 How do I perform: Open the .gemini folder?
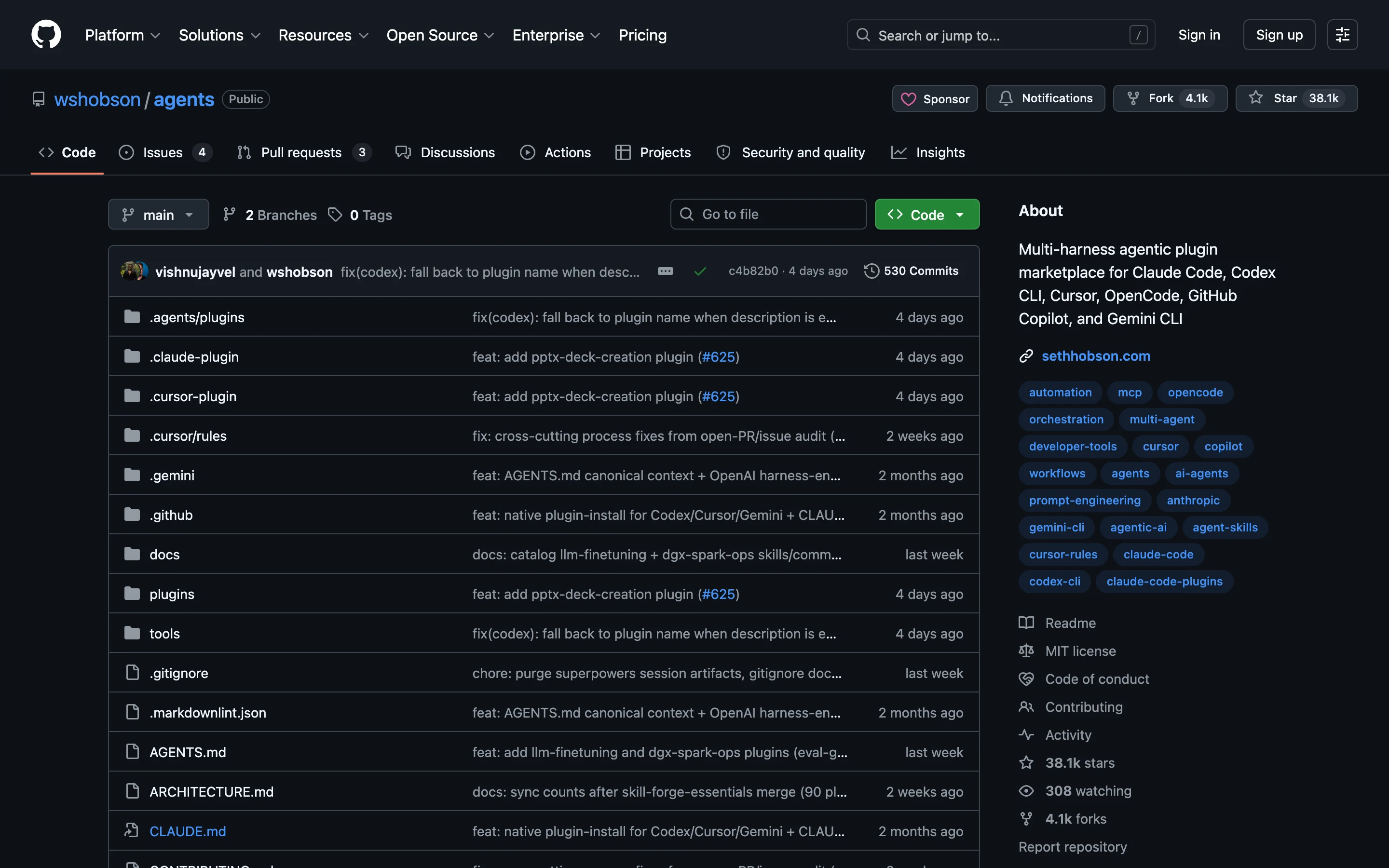tap(172, 475)
